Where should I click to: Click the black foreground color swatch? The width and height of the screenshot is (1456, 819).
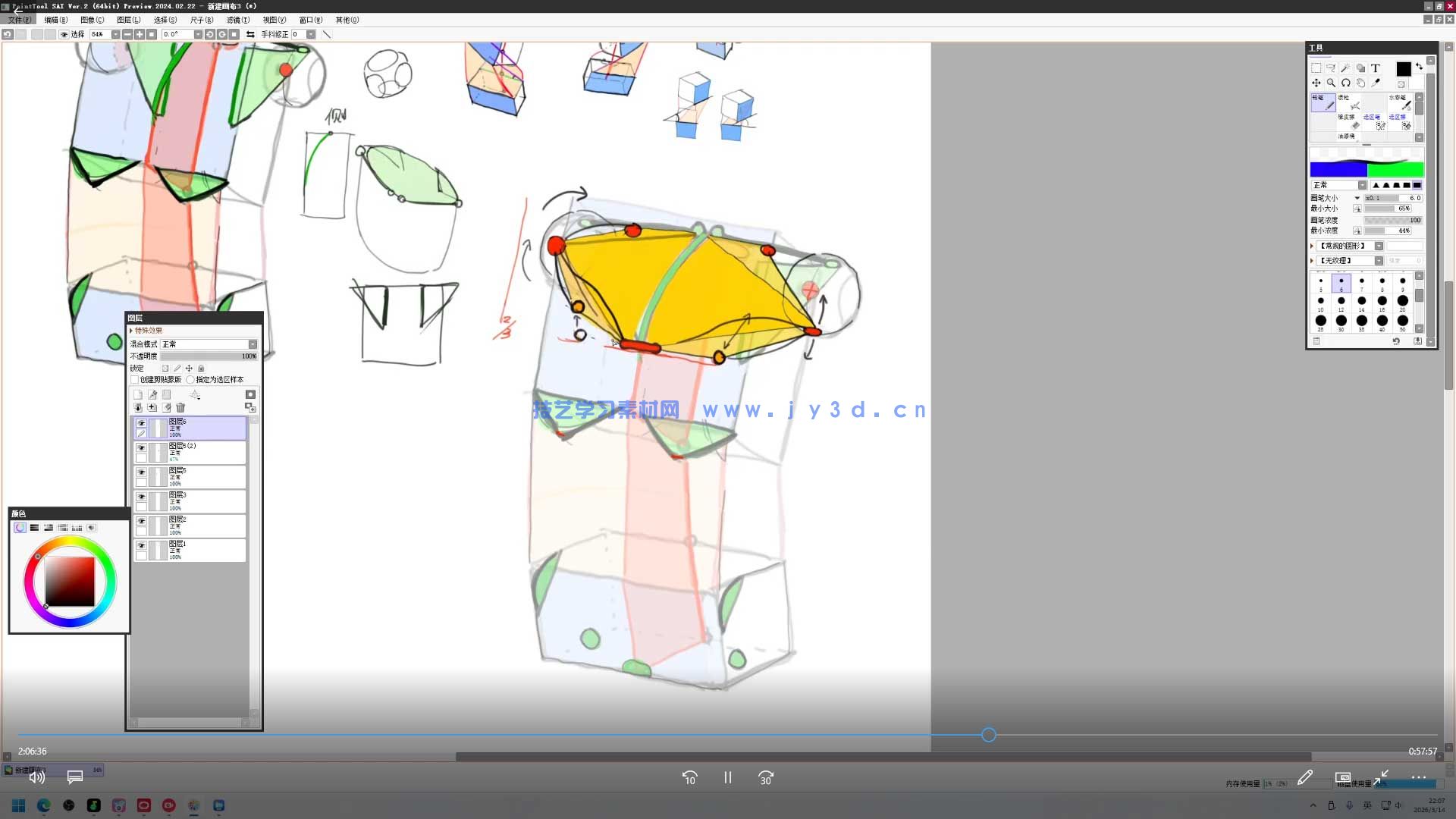(1403, 69)
